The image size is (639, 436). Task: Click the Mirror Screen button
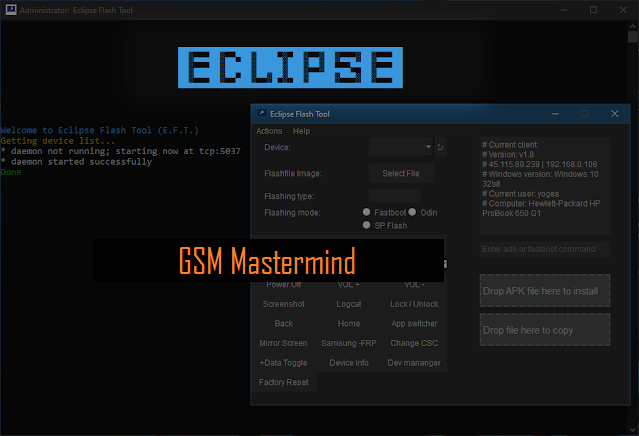(284, 343)
